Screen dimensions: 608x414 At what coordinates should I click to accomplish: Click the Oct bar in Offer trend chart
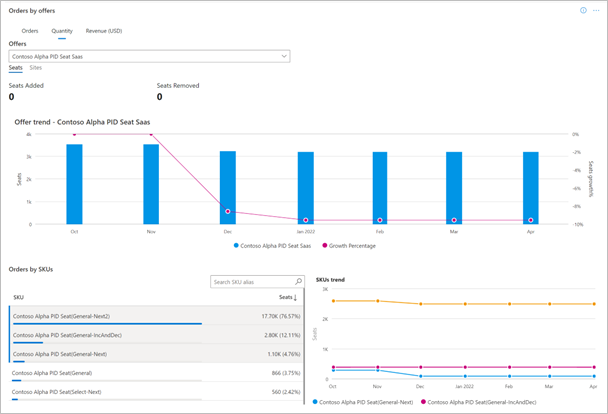point(74,184)
